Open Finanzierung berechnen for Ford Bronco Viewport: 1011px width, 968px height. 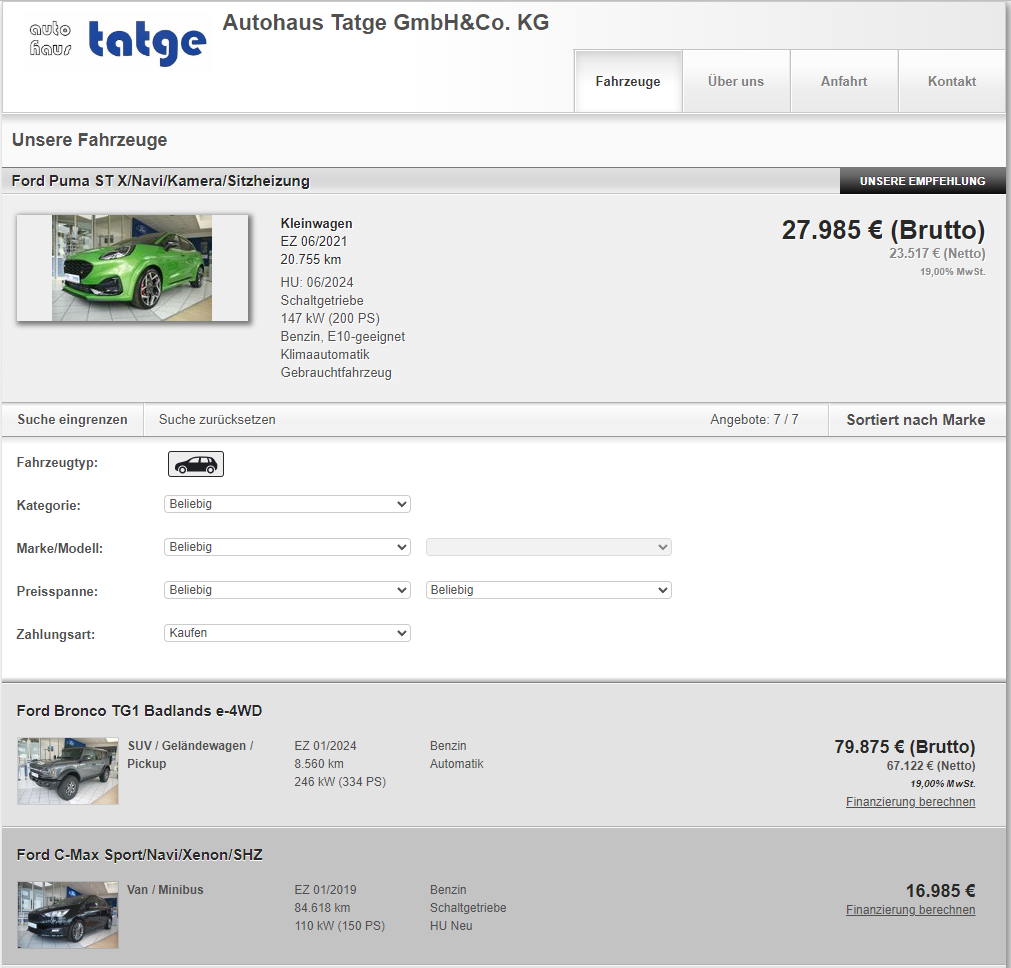pyautogui.click(x=910, y=802)
